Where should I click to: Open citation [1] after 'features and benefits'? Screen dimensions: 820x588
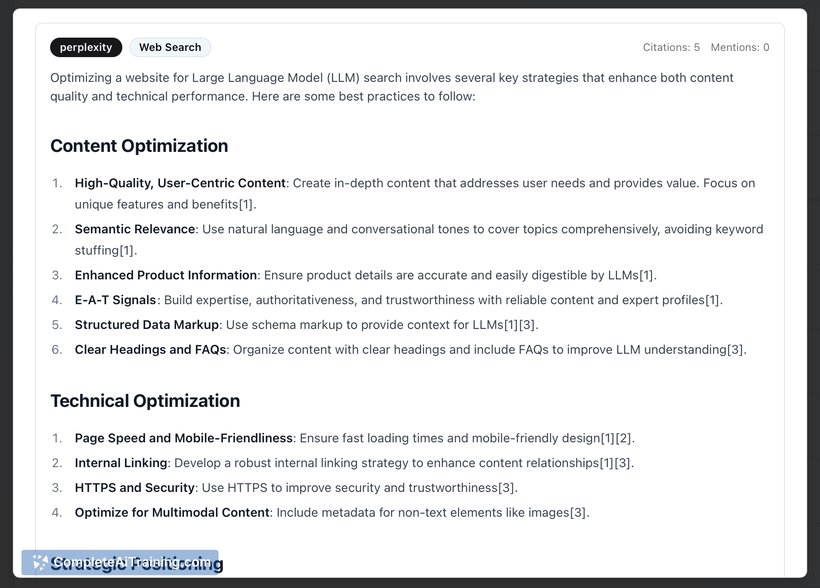tap(247, 204)
